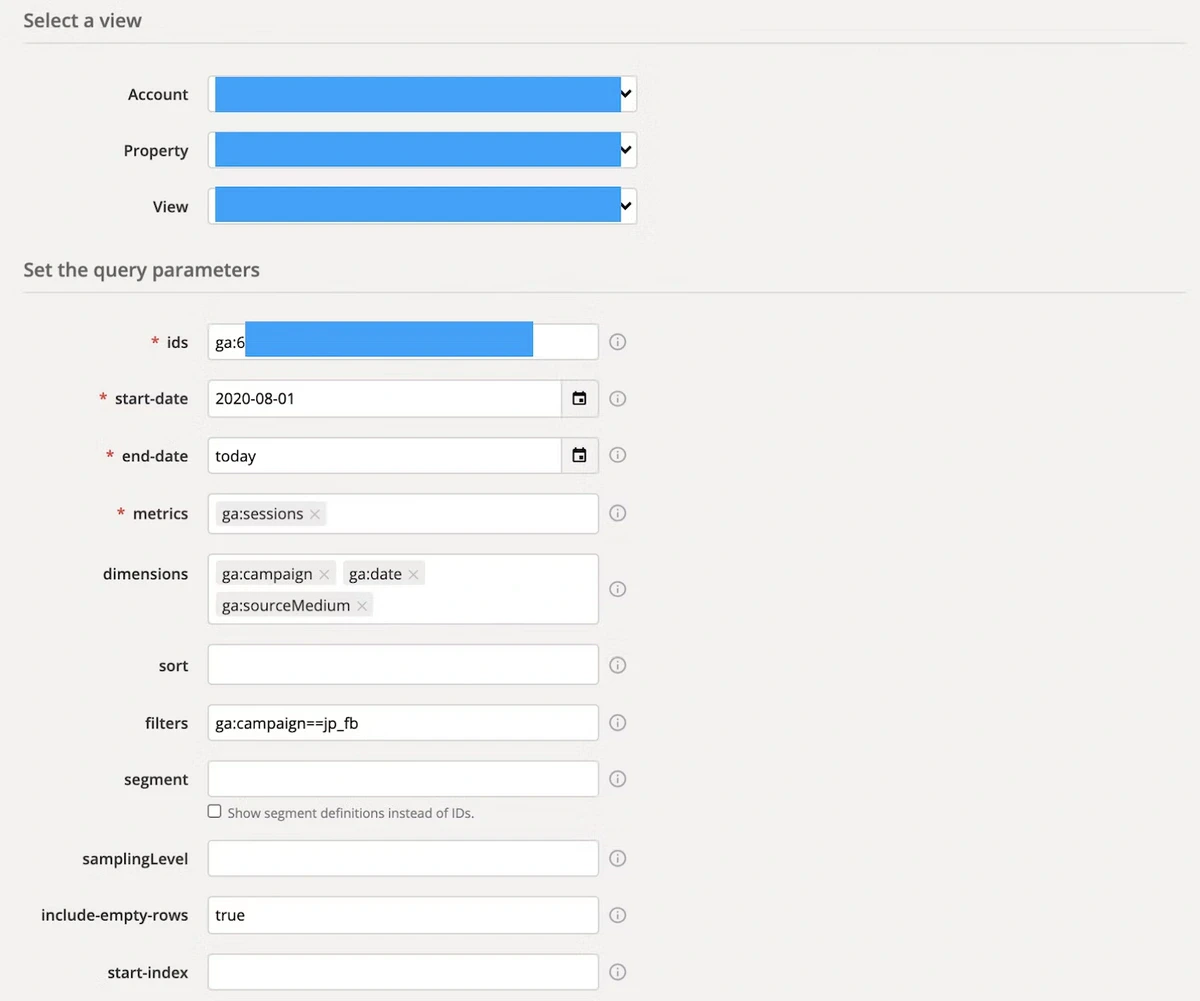
Task: Open the info icon for segment
Action: (617, 779)
